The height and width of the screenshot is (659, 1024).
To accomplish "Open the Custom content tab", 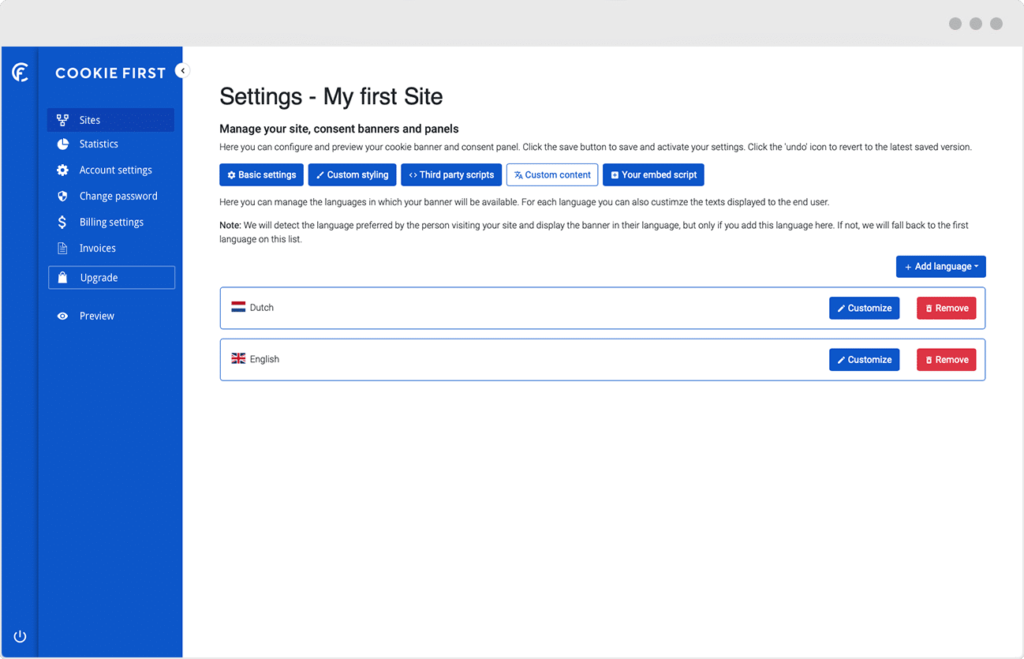I will coord(552,174).
